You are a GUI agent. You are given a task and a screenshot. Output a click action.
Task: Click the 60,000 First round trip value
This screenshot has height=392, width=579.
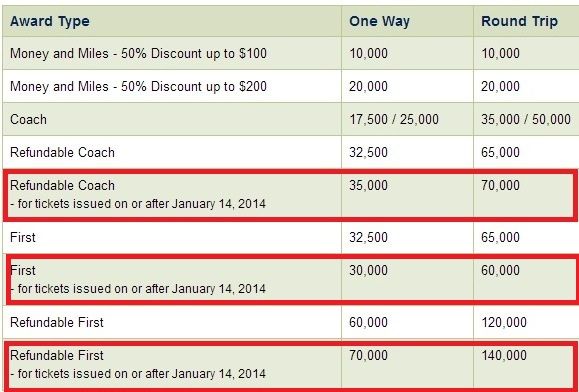coord(500,271)
